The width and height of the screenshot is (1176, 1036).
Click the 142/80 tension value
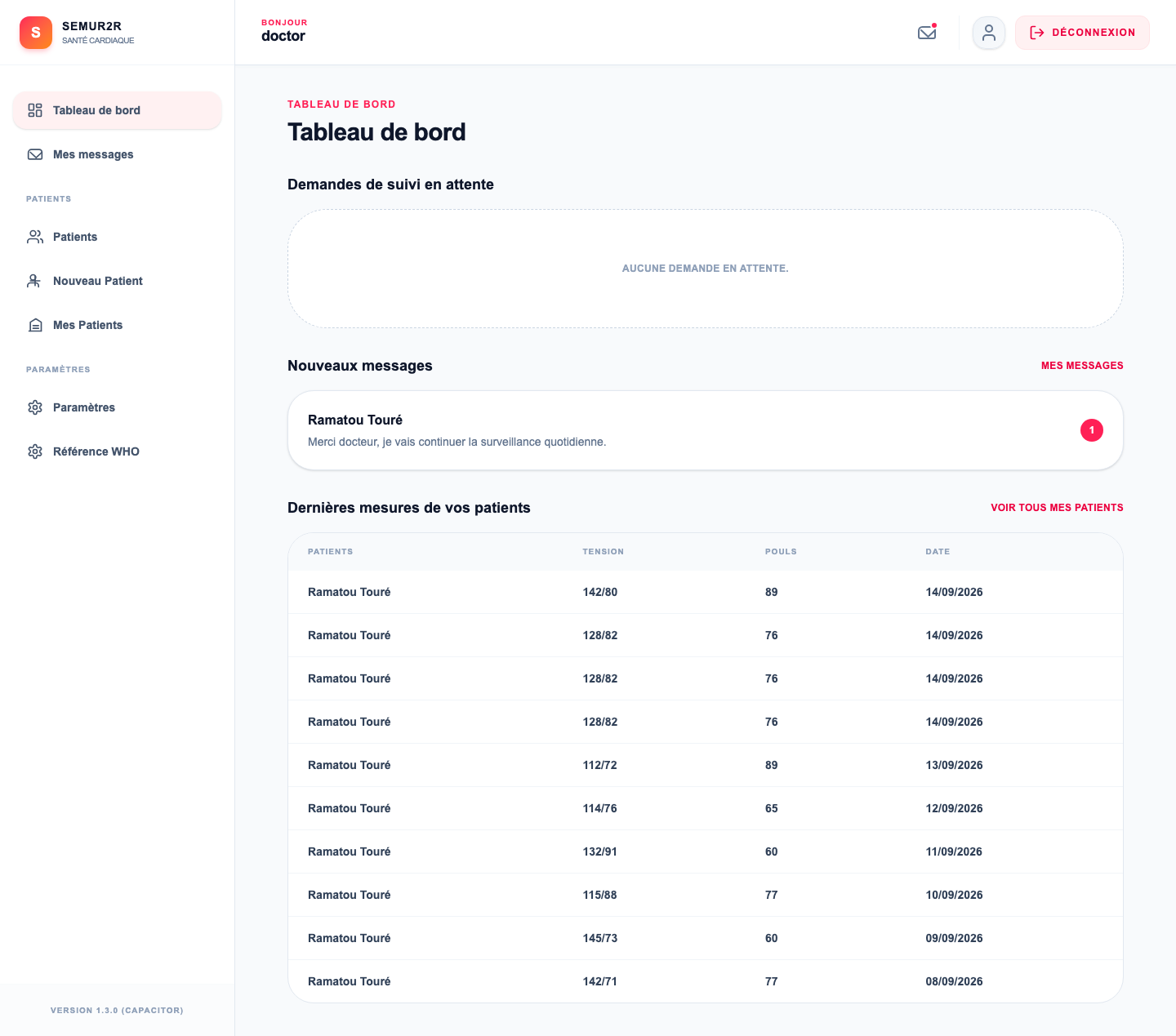(x=600, y=592)
